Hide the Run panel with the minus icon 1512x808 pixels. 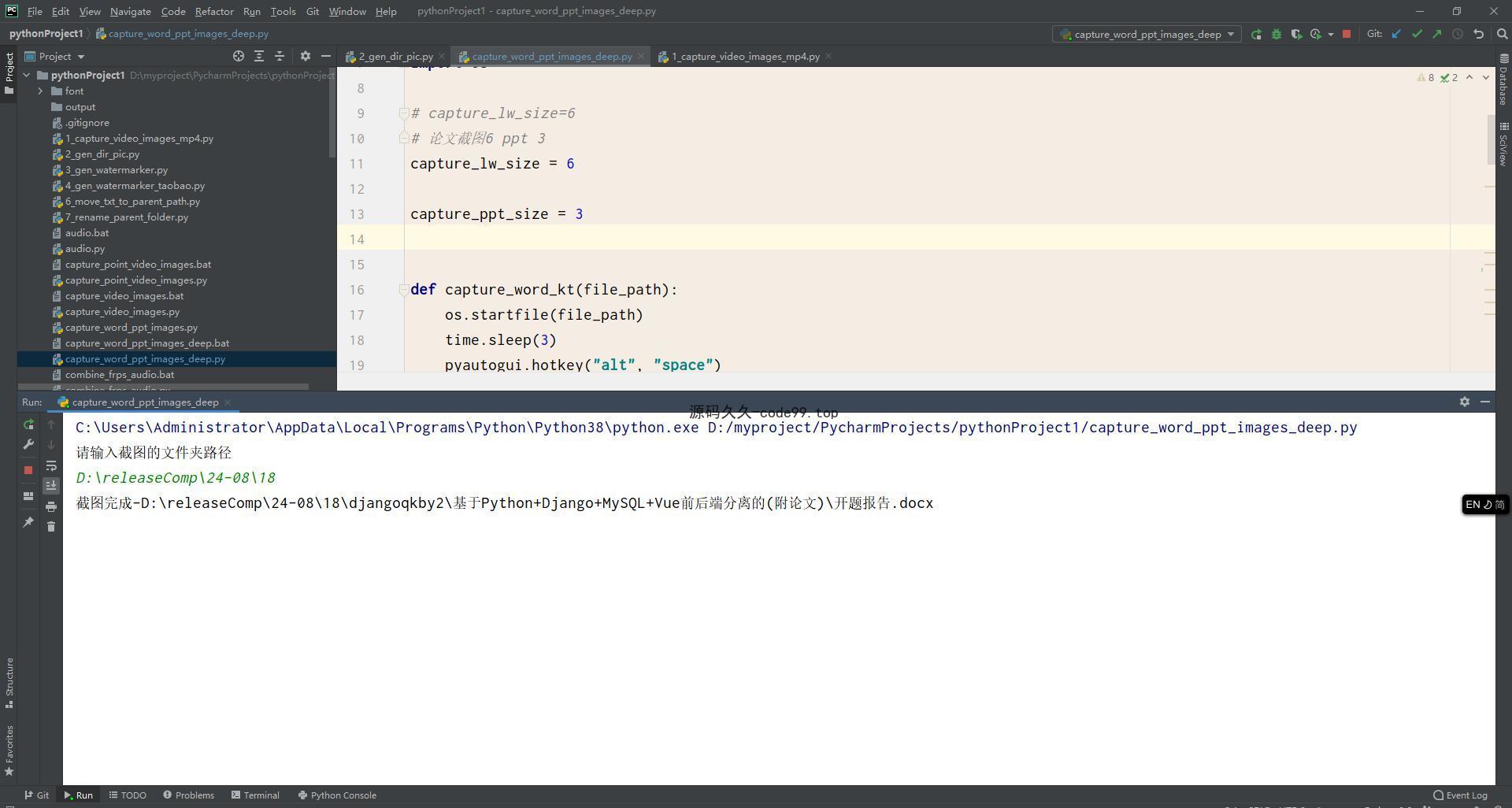tap(1484, 402)
